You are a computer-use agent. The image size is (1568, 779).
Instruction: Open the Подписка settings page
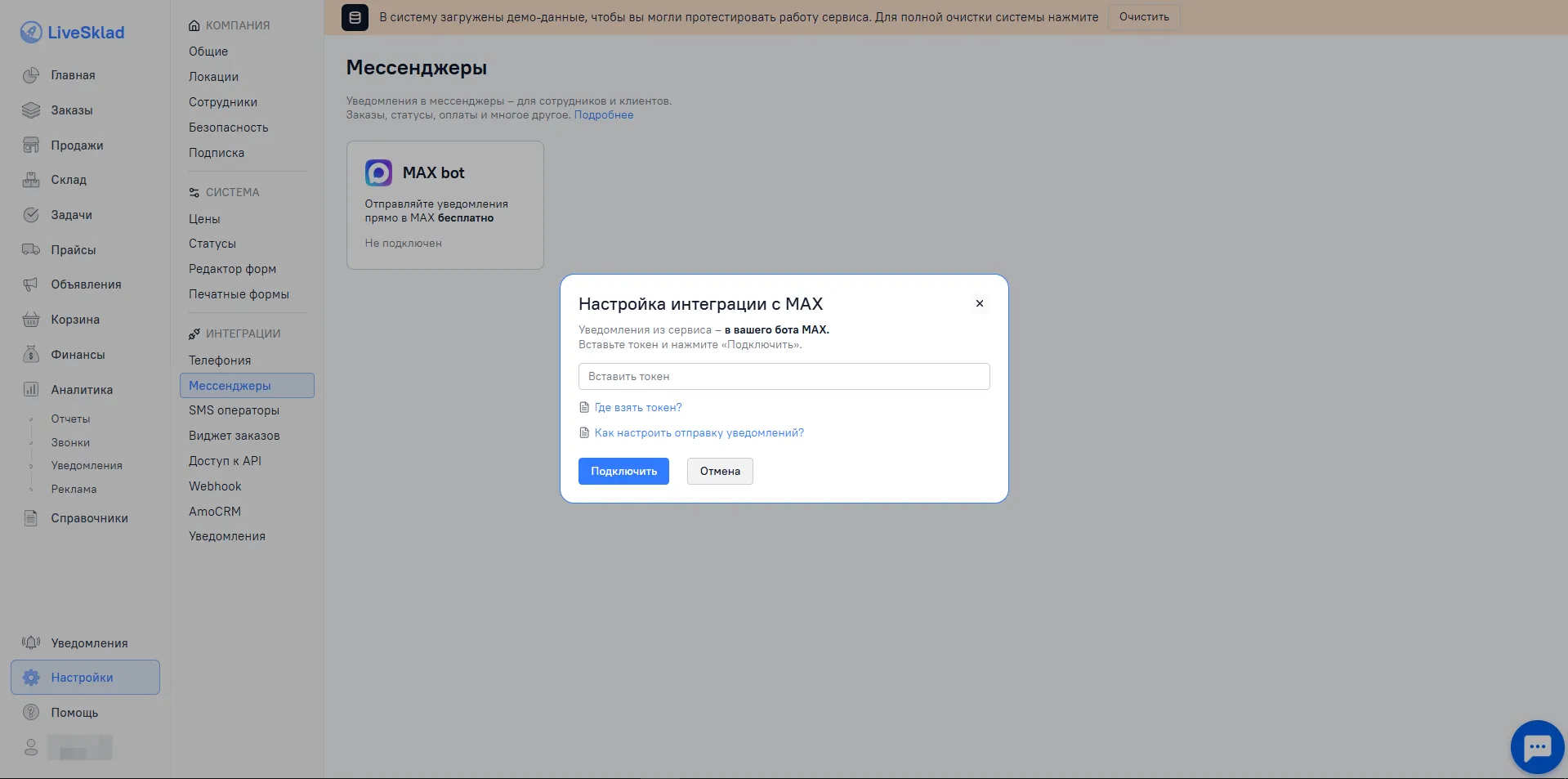coord(217,153)
